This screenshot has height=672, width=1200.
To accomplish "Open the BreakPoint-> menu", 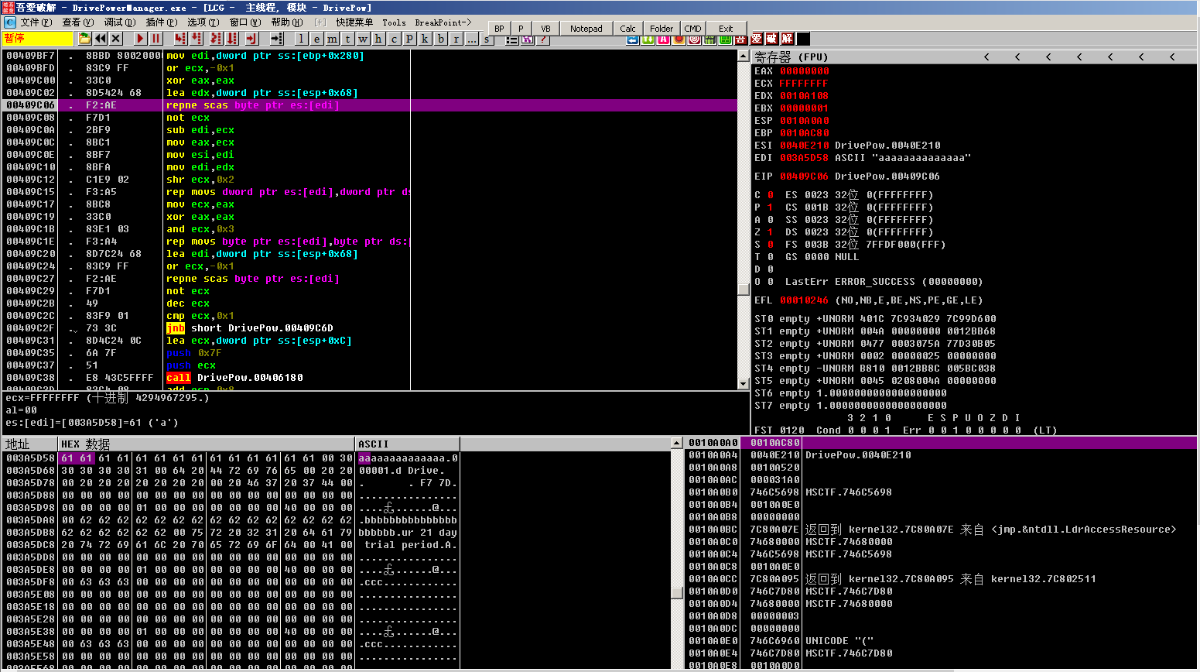I will click(443, 22).
